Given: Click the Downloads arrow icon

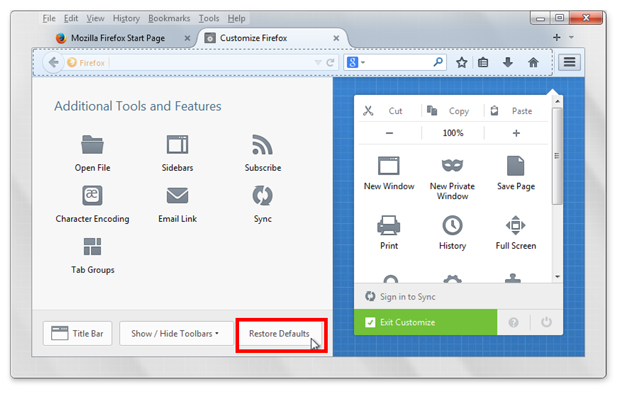Looking at the screenshot, I should (x=508, y=62).
